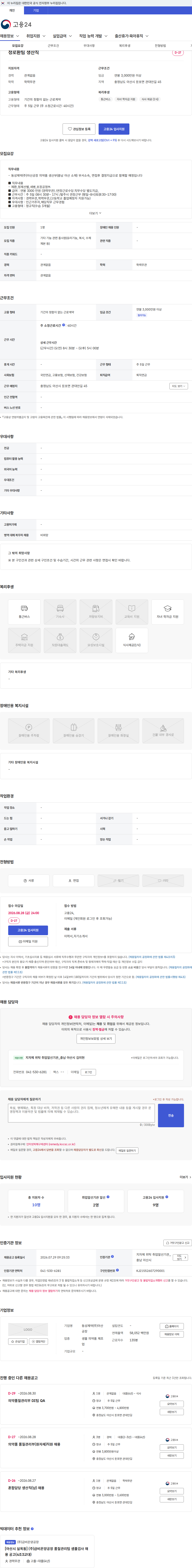192x1568 pixels.
Task: Click the 개인정보보호법 상세 보기 button
Action: tap(96, 1038)
